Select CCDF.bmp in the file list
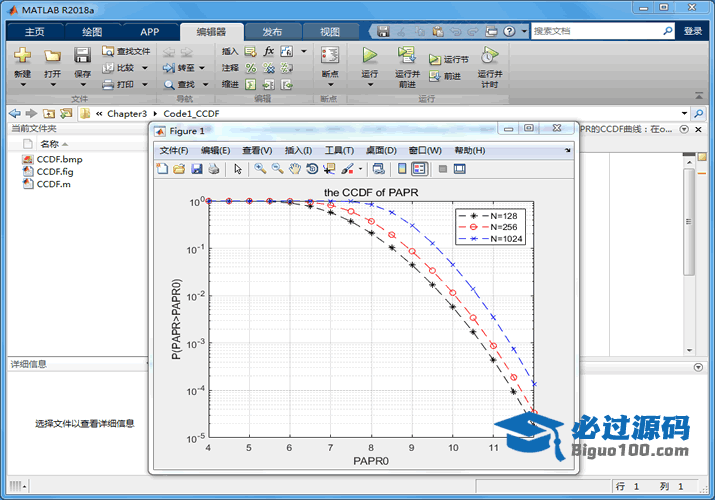Image resolution: width=715 pixels, height=500 pixels. pyautogui.click(x=52, y=159)
